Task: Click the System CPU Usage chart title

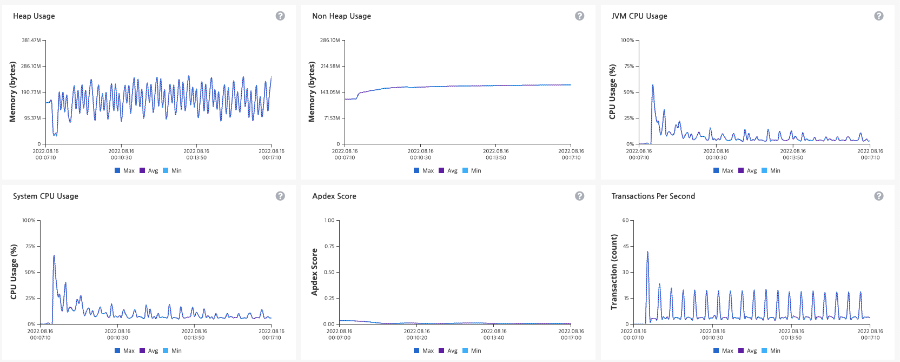Action: (45, 196)
